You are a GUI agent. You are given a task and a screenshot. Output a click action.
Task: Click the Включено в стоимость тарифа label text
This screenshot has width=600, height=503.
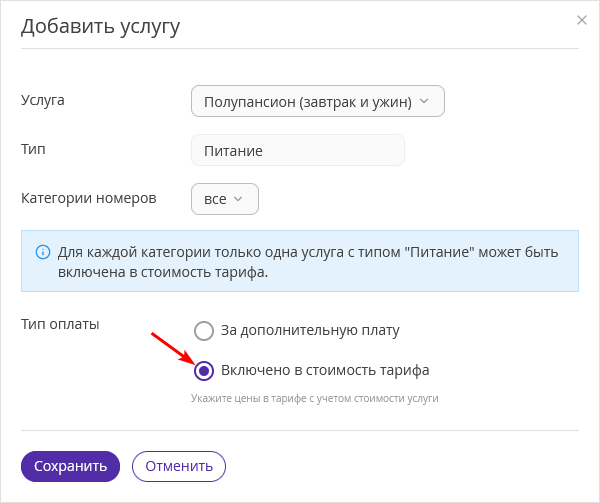click(325, 370)
